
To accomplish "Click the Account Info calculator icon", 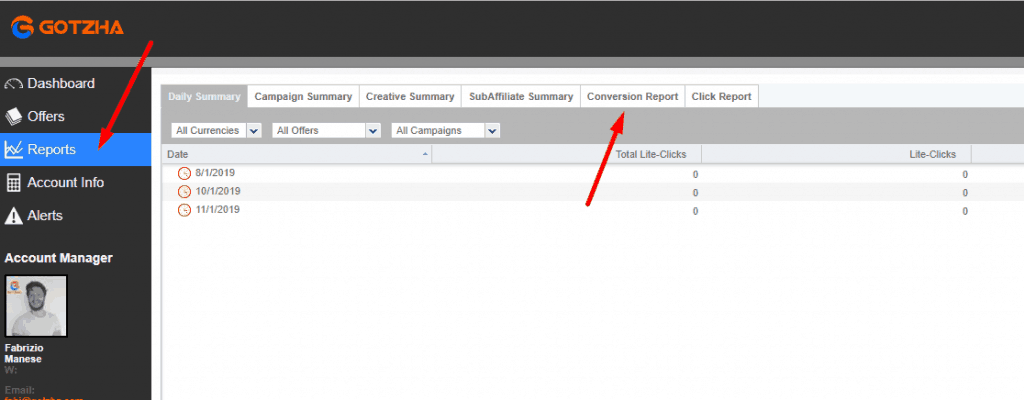I will (x=14, y=182).
